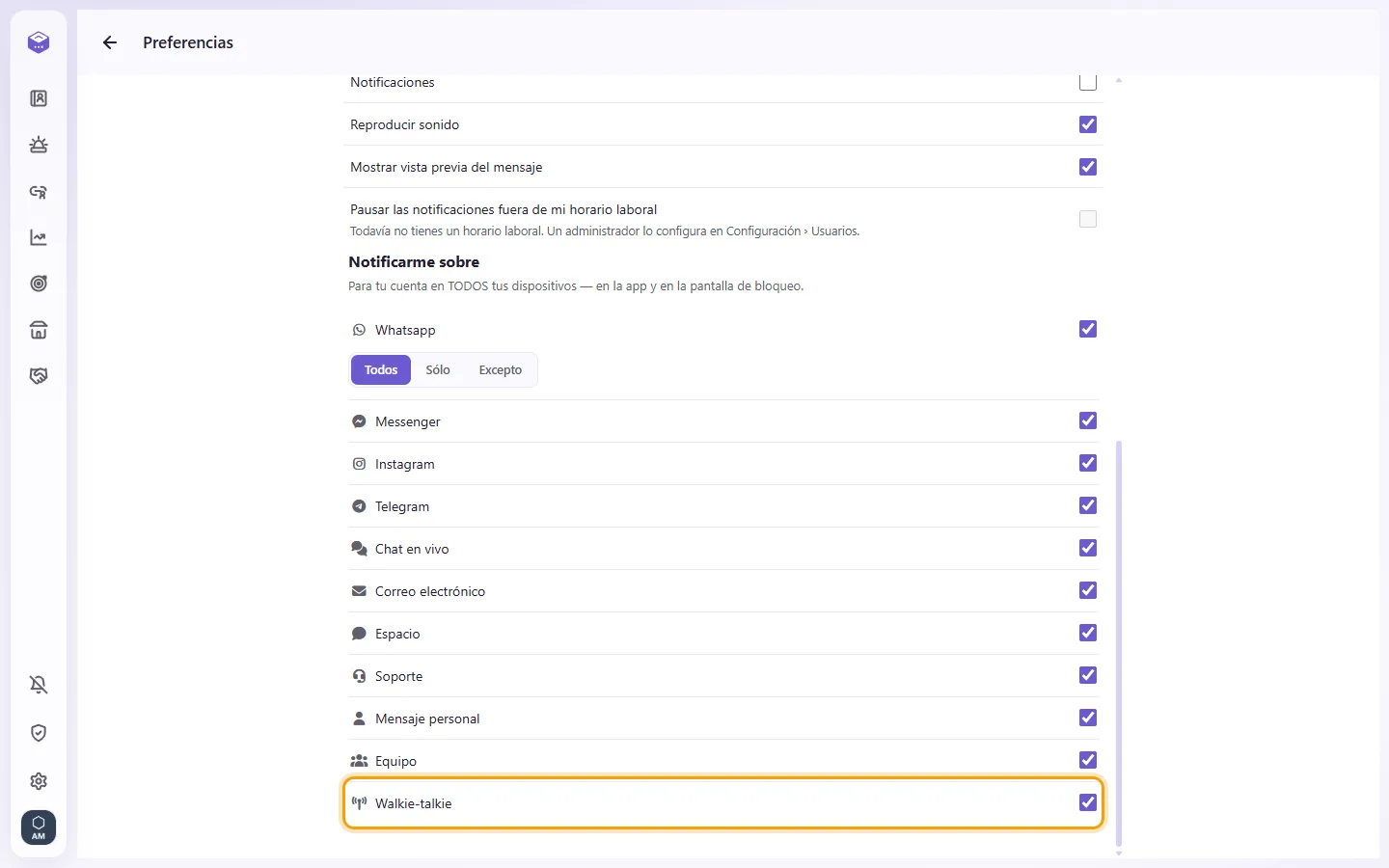Click the muted bell notifications icon
The width and height of the screenshot is (1389, 868).
(x=39, y=685)
